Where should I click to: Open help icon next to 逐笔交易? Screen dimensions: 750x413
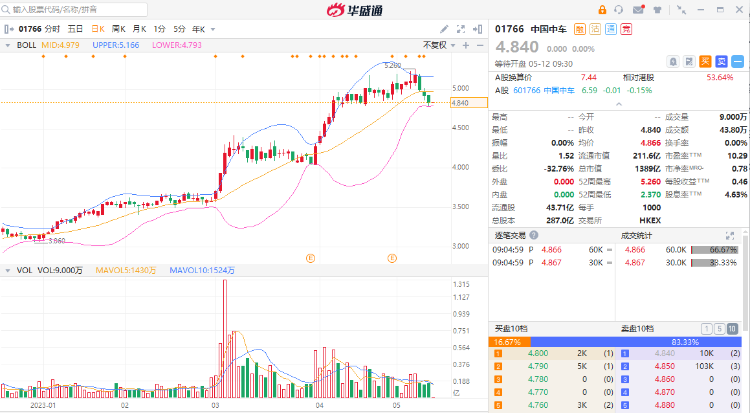(x=534, y=235)
